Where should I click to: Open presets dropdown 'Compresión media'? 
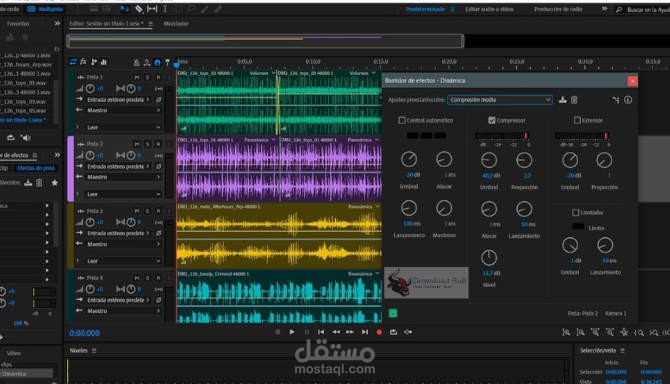[500, 100]
